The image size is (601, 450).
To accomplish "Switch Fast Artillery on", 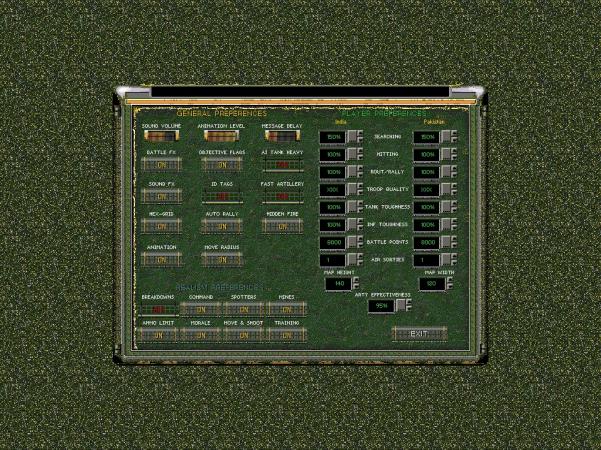I will pos(282,197).
